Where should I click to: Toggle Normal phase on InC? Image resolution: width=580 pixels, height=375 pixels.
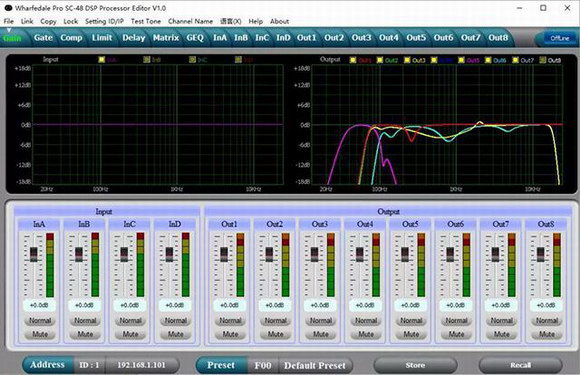click(130, 321)
